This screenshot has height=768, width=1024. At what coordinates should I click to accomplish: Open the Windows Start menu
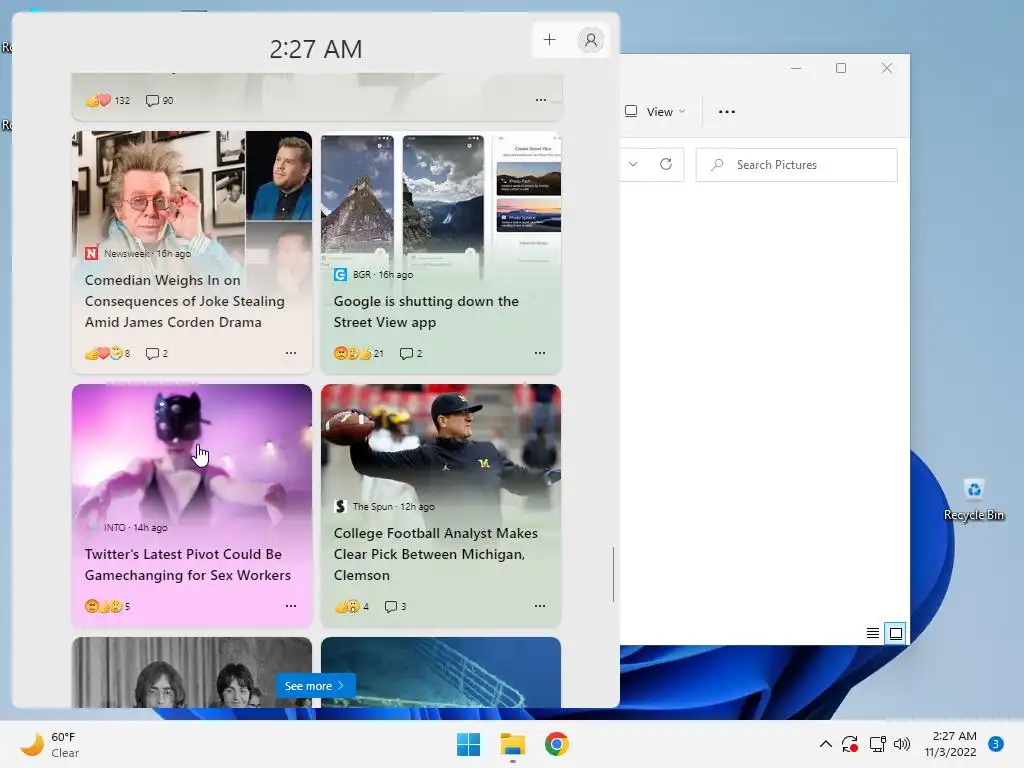click(x=468, y=744)
